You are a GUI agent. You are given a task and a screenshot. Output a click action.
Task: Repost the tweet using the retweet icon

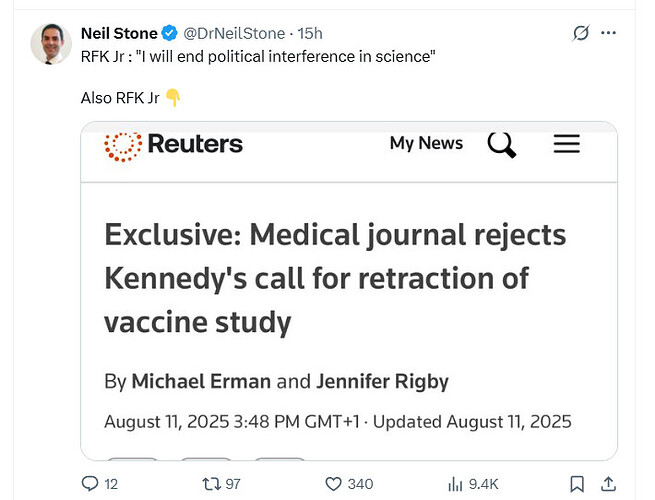pos(211,483)
